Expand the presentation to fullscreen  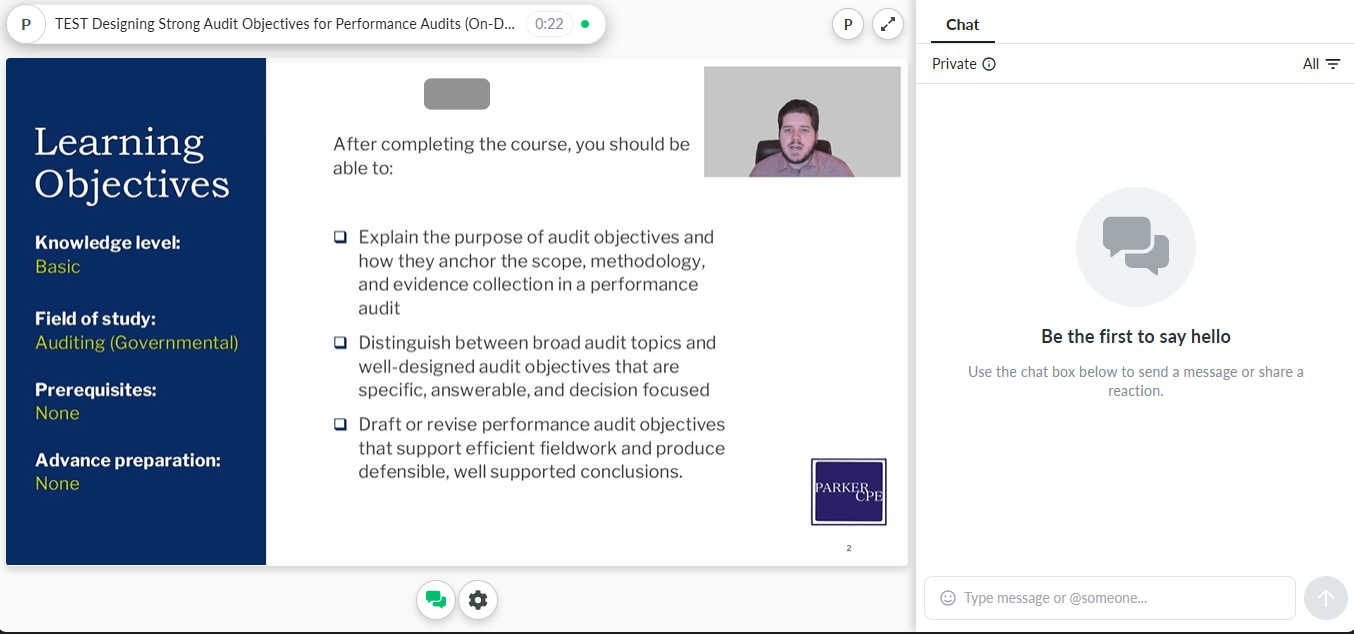point(888,24)
